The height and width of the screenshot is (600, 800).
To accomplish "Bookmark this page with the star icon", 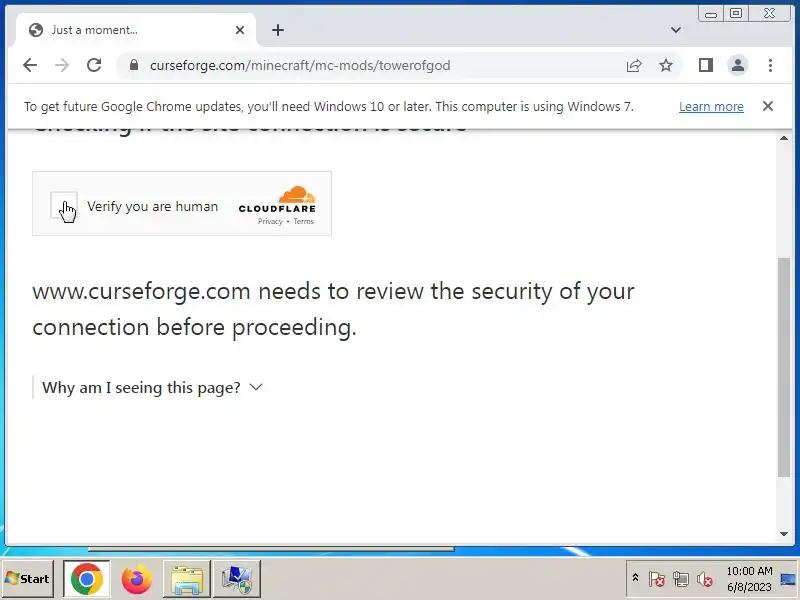I will pos(666,65).
